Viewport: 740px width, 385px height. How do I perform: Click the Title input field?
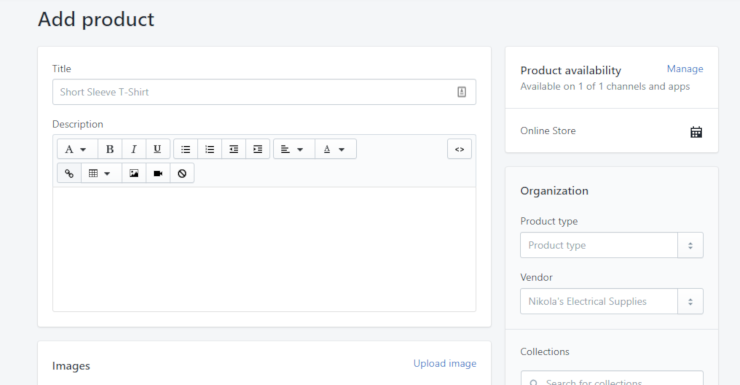[x=264, y=92]
